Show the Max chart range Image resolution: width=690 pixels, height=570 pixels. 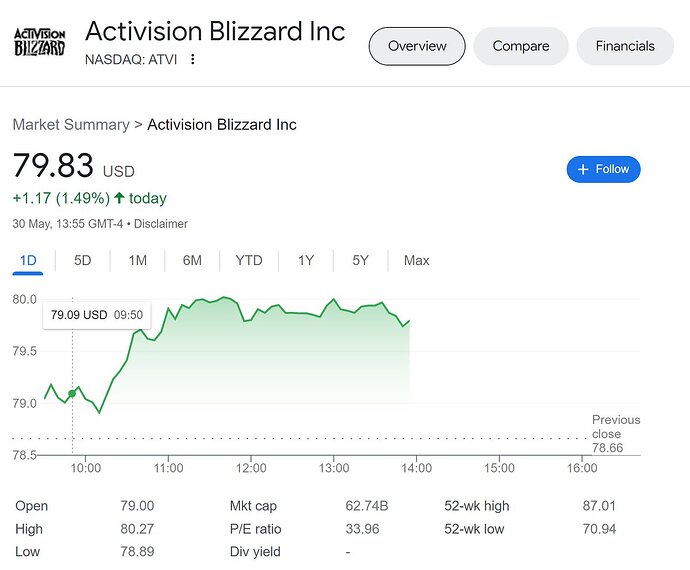coord(416,261)
